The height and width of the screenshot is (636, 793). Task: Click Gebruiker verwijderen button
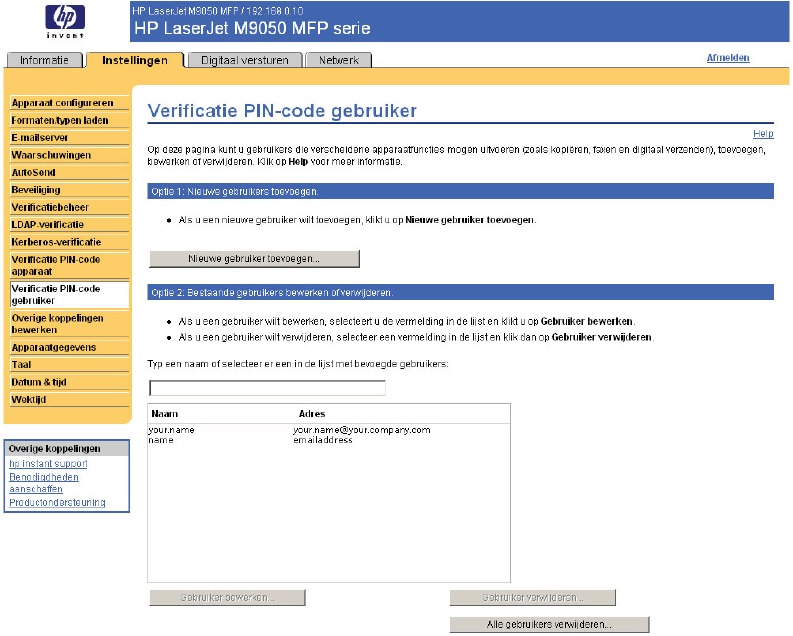(533, 598)
